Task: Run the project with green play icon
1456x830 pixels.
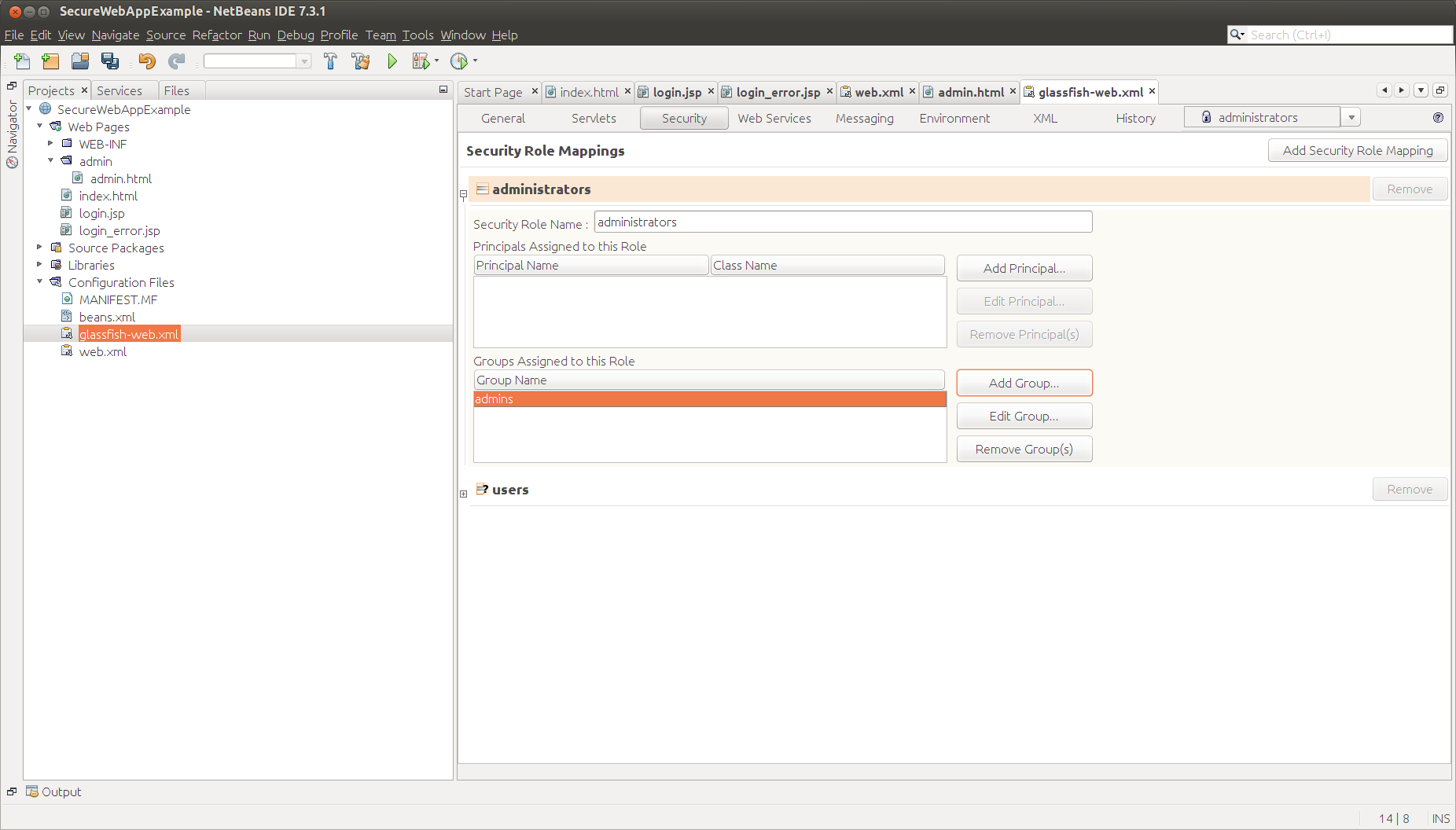Action: point(392,61)
